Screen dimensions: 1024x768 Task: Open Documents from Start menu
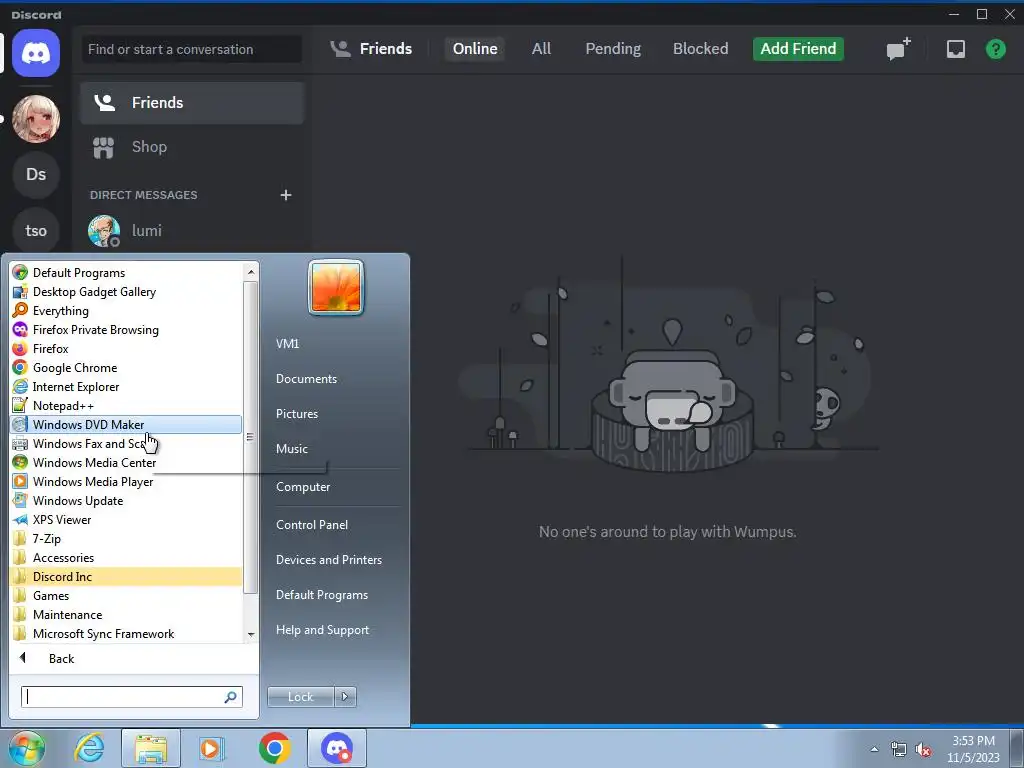click(x=306, y=379)
